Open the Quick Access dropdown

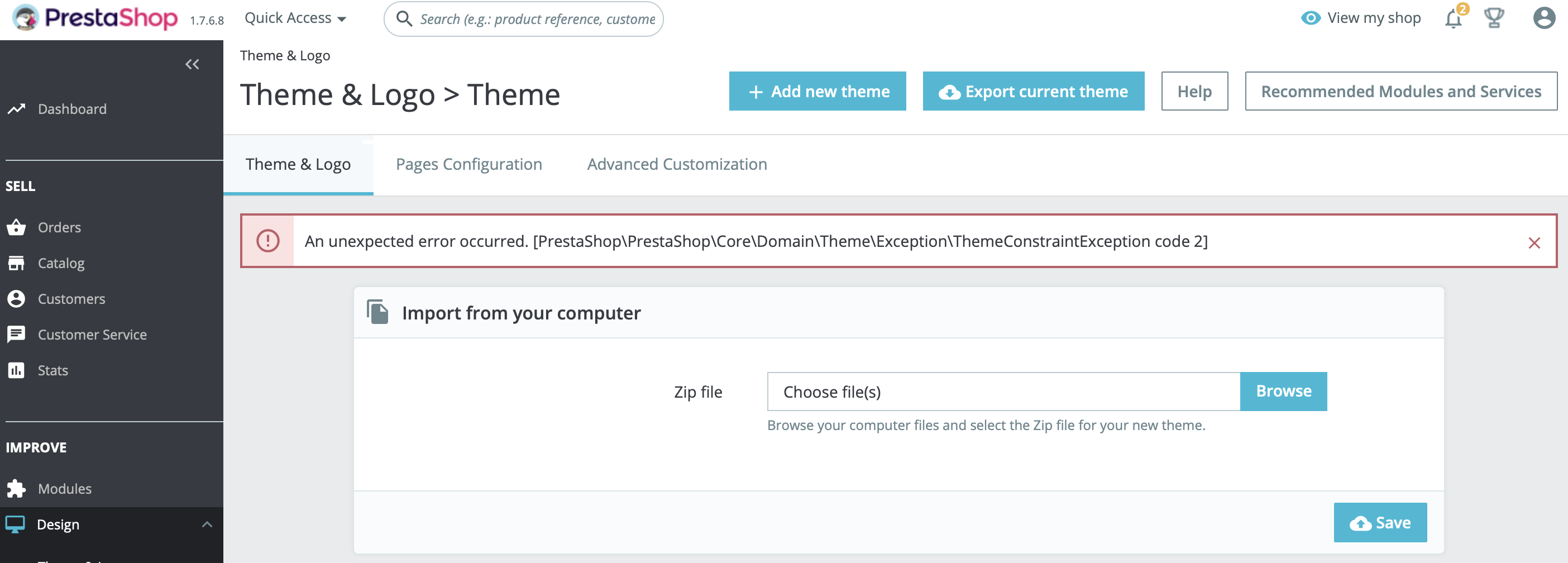click(295, 18)
